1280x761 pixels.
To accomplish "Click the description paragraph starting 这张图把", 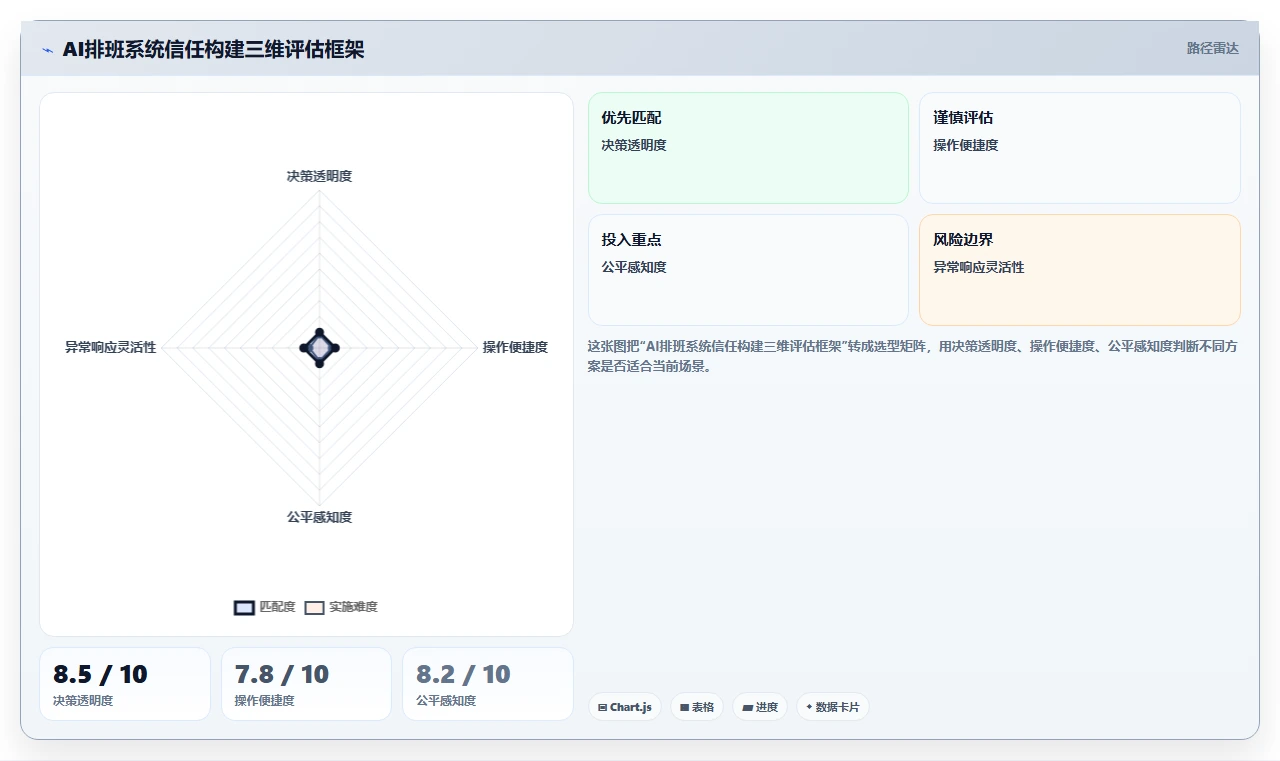I will [x=914, y=356].
